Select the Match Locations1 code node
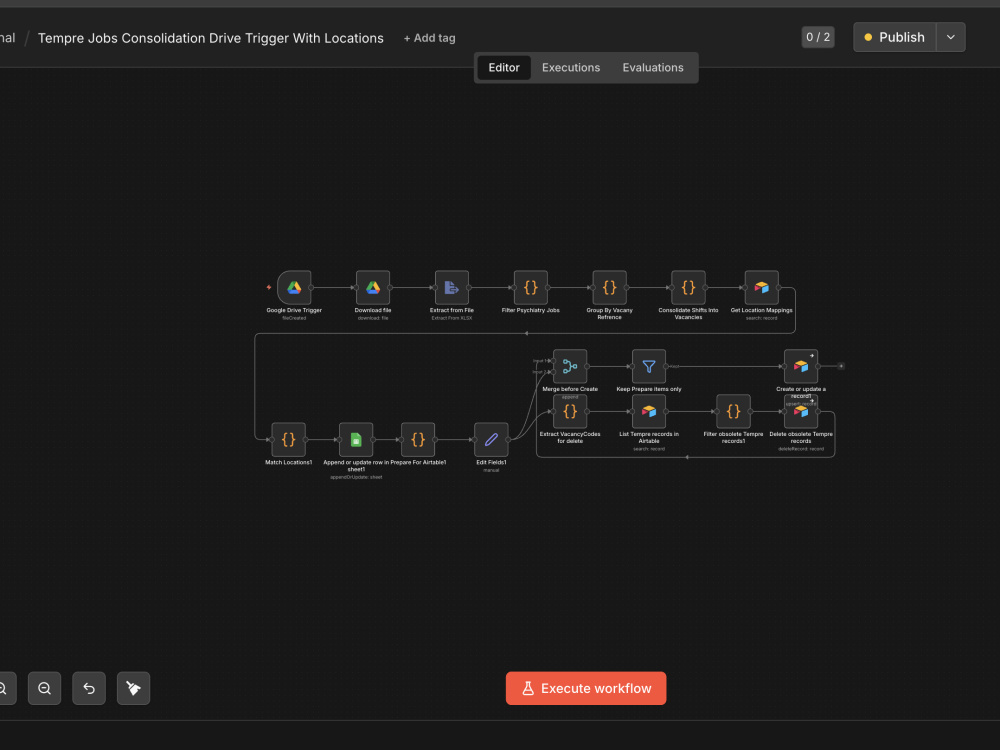The image size is (1000, 750). tap(288, 439)
